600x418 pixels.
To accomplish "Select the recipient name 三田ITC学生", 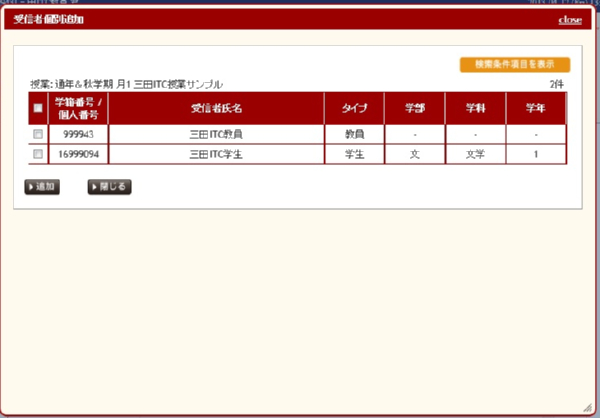I will [216, 154].
